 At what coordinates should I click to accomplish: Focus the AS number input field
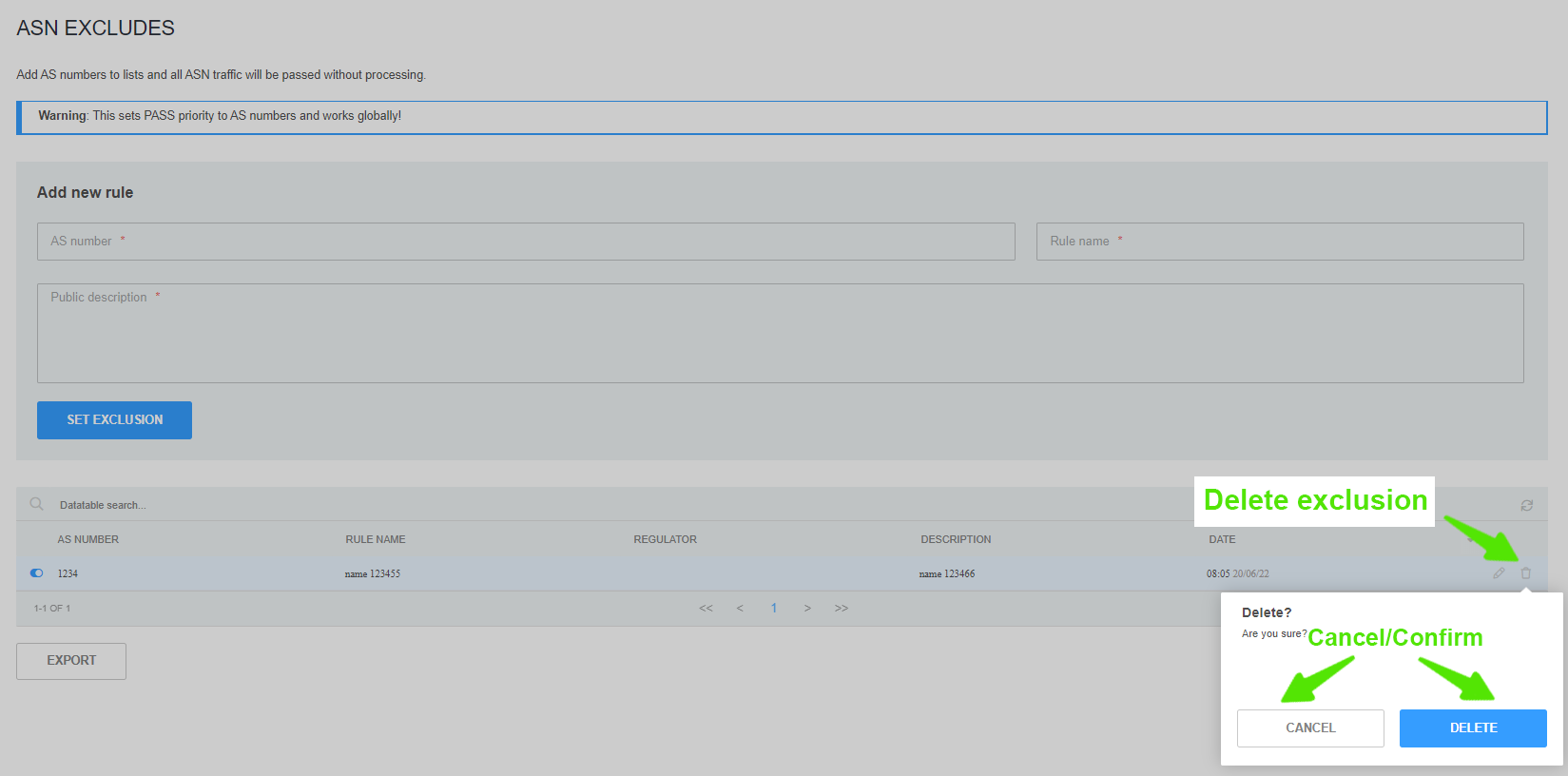click(x=525, y=242)
